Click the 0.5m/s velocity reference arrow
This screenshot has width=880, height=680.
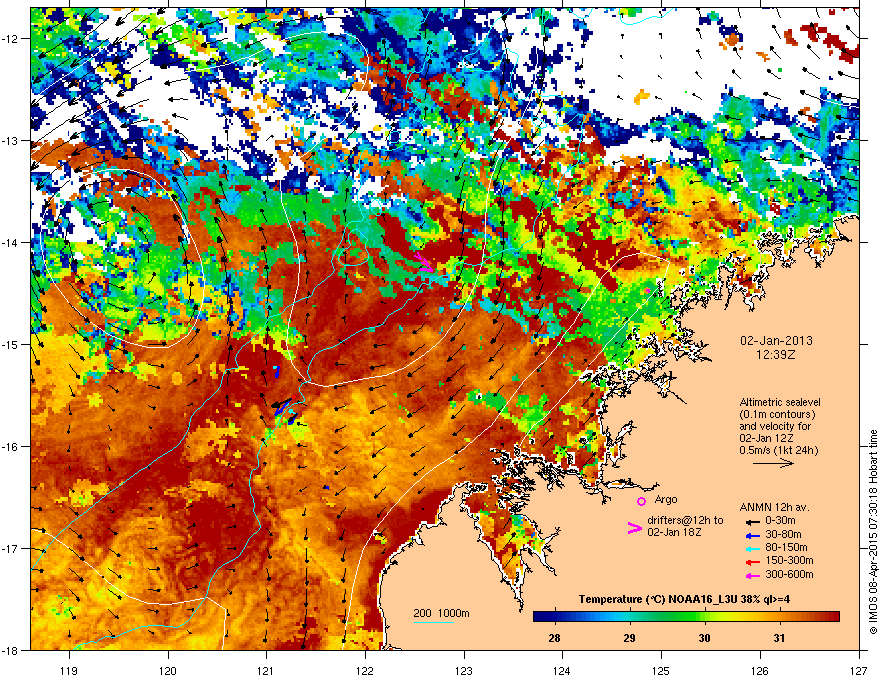pyautogui.click(x=773, y=463)
